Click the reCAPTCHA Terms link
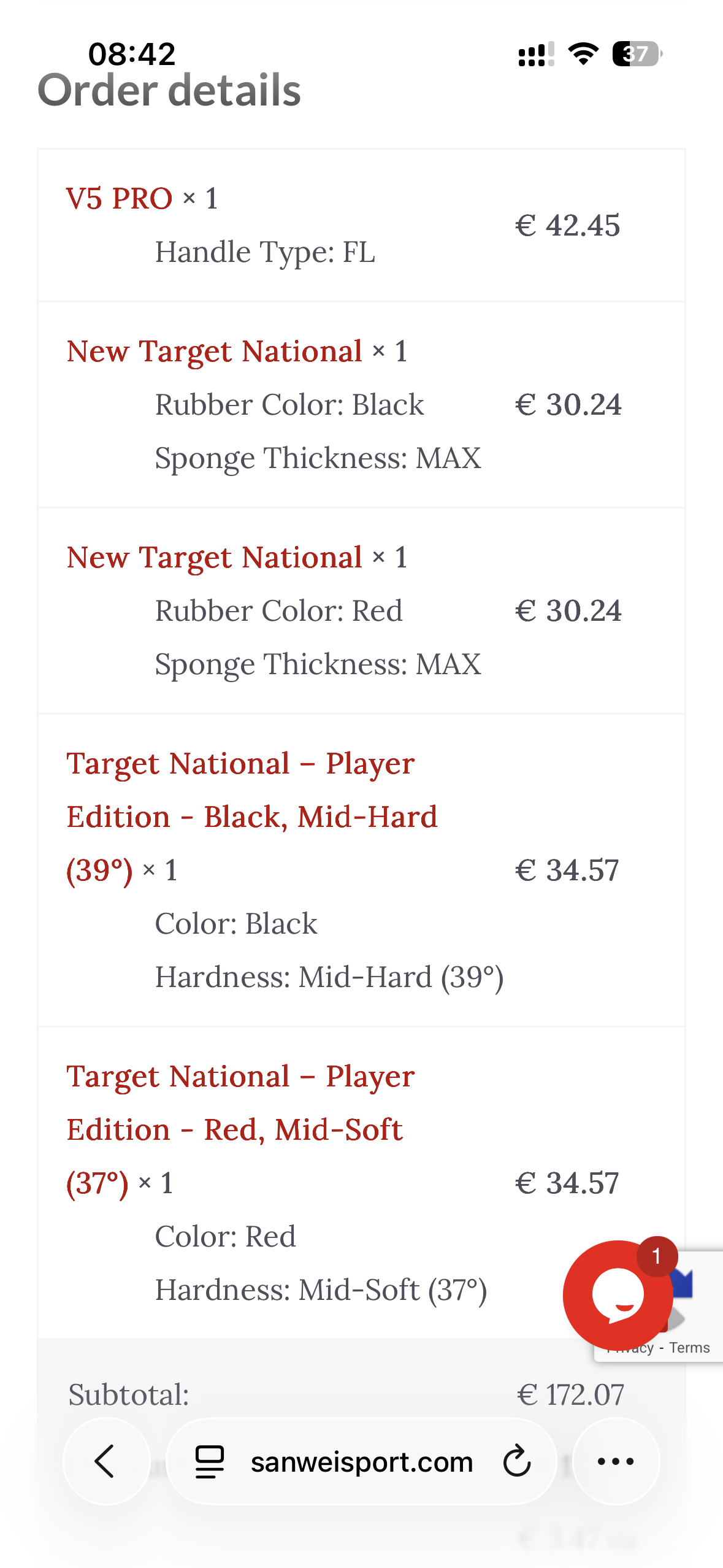 pos(689,1348)
